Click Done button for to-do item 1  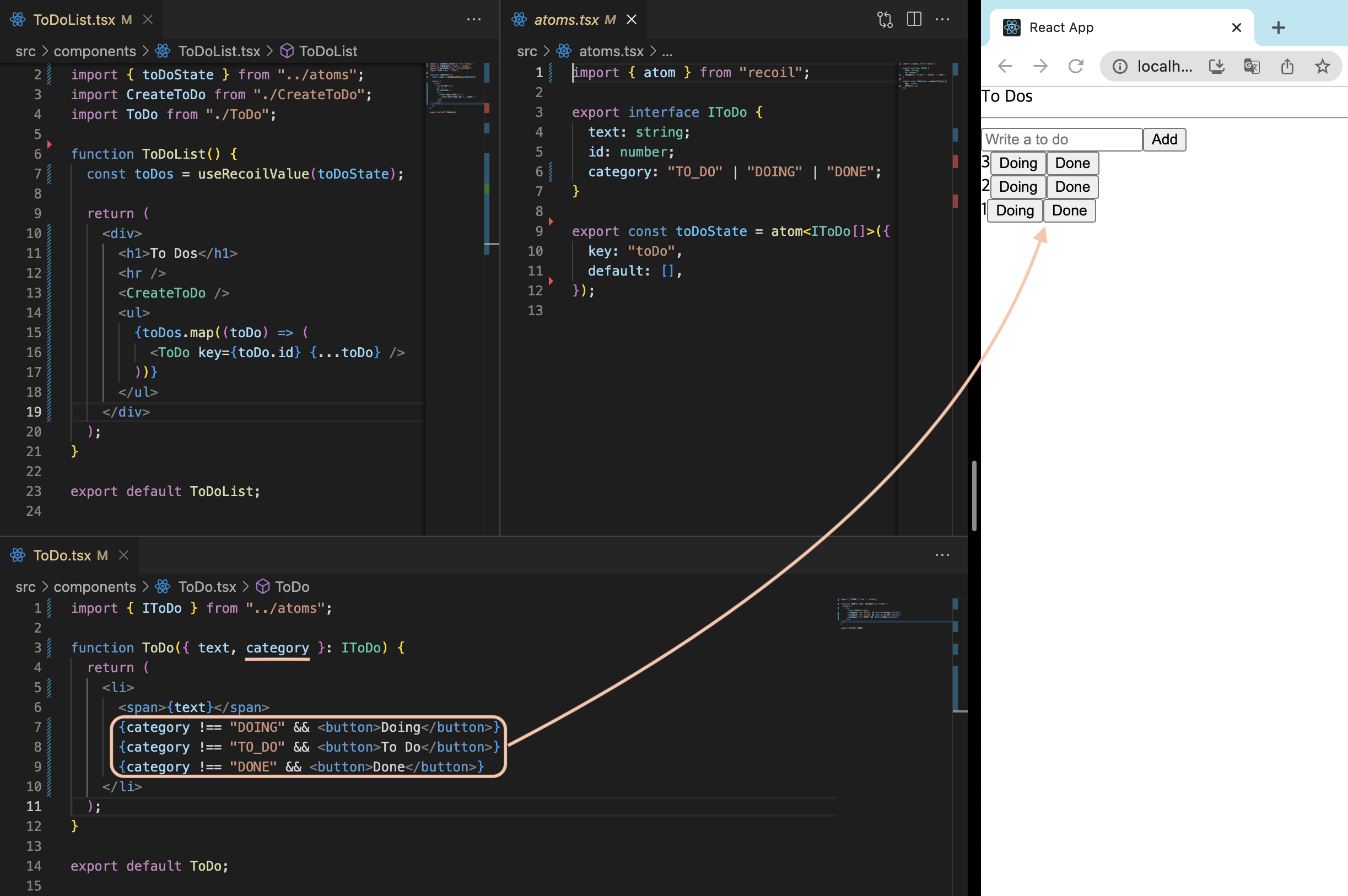[1069, 211]
